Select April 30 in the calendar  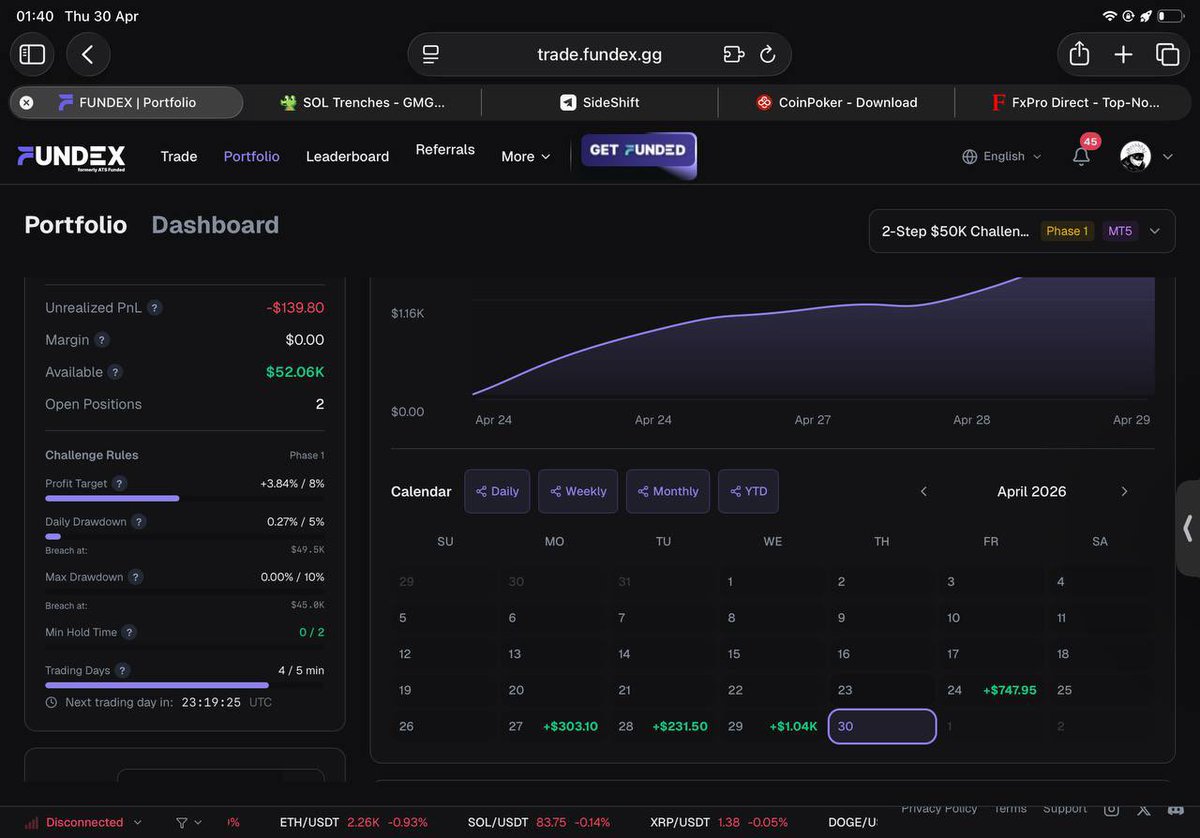(x=882, y=726)
